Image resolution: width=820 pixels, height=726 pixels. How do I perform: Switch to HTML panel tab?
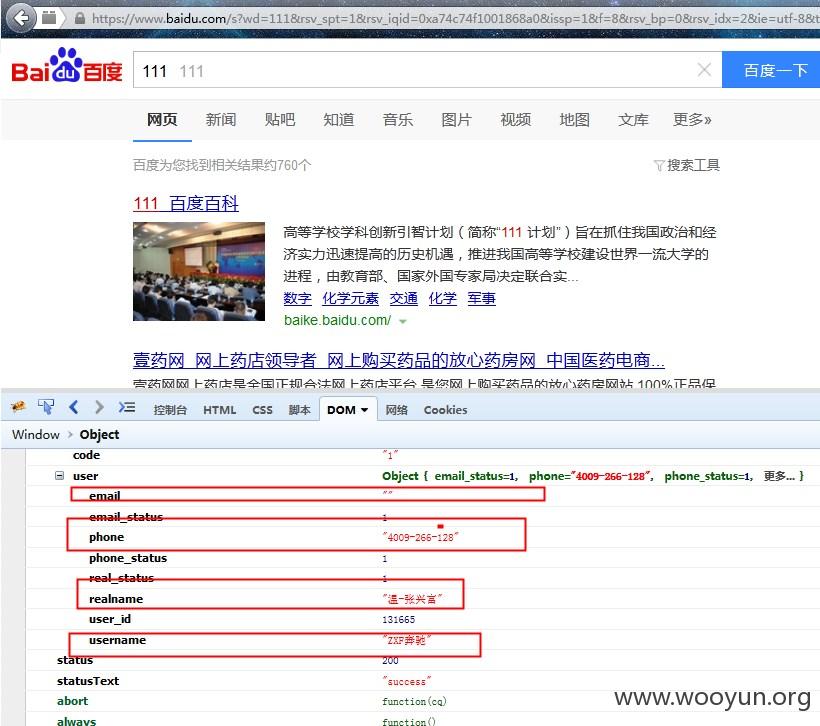coord(220,410)
